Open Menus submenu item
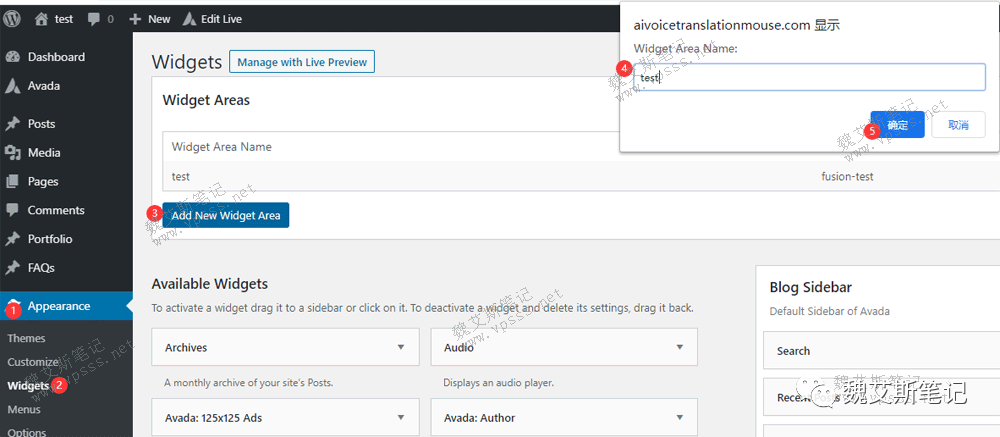Viewport: 1000px width, 437px height. pyautogui.click(x=24, y=410)
